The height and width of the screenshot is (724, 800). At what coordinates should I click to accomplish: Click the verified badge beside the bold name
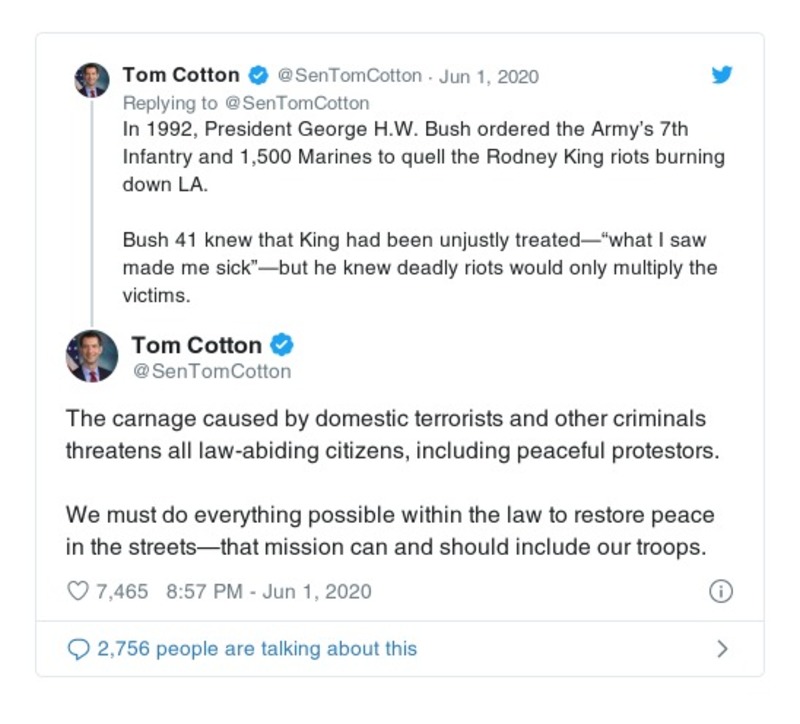tap(282, 345)
